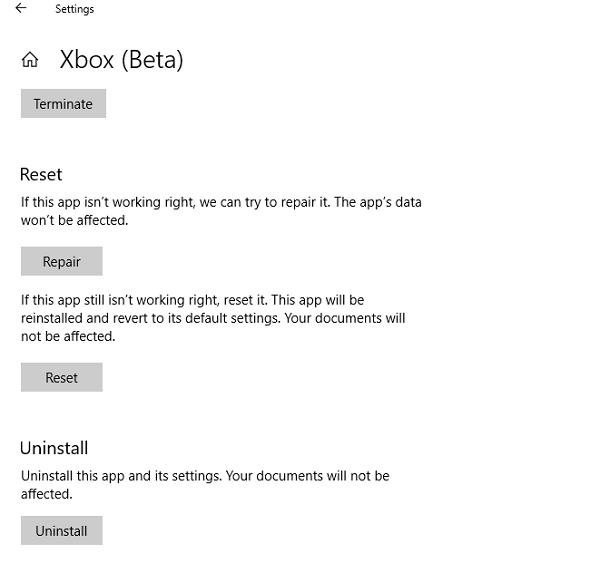Click the Settings title in window header
The image size is (600, 563).
point(74,10)
